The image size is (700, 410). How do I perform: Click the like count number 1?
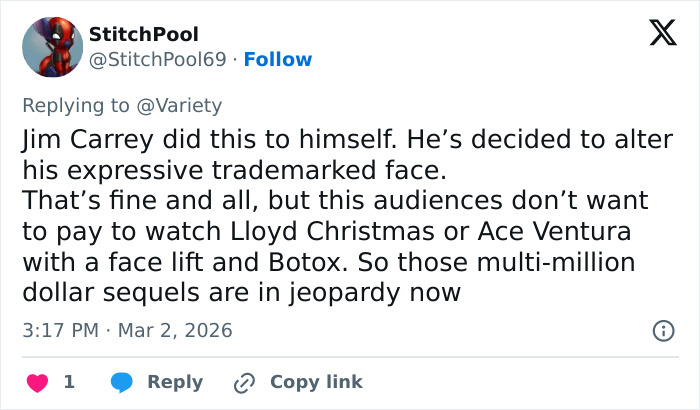(68, 382)
